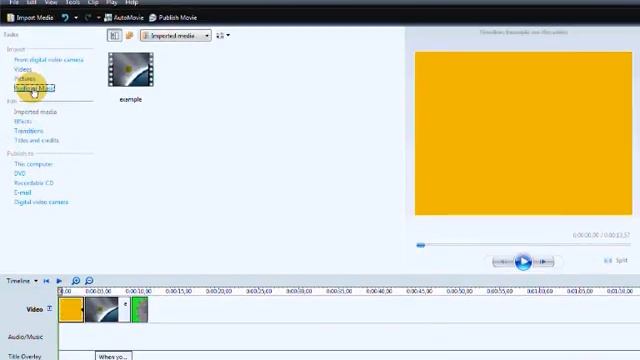Open the Imported media location dropdown

click(176, 36)
